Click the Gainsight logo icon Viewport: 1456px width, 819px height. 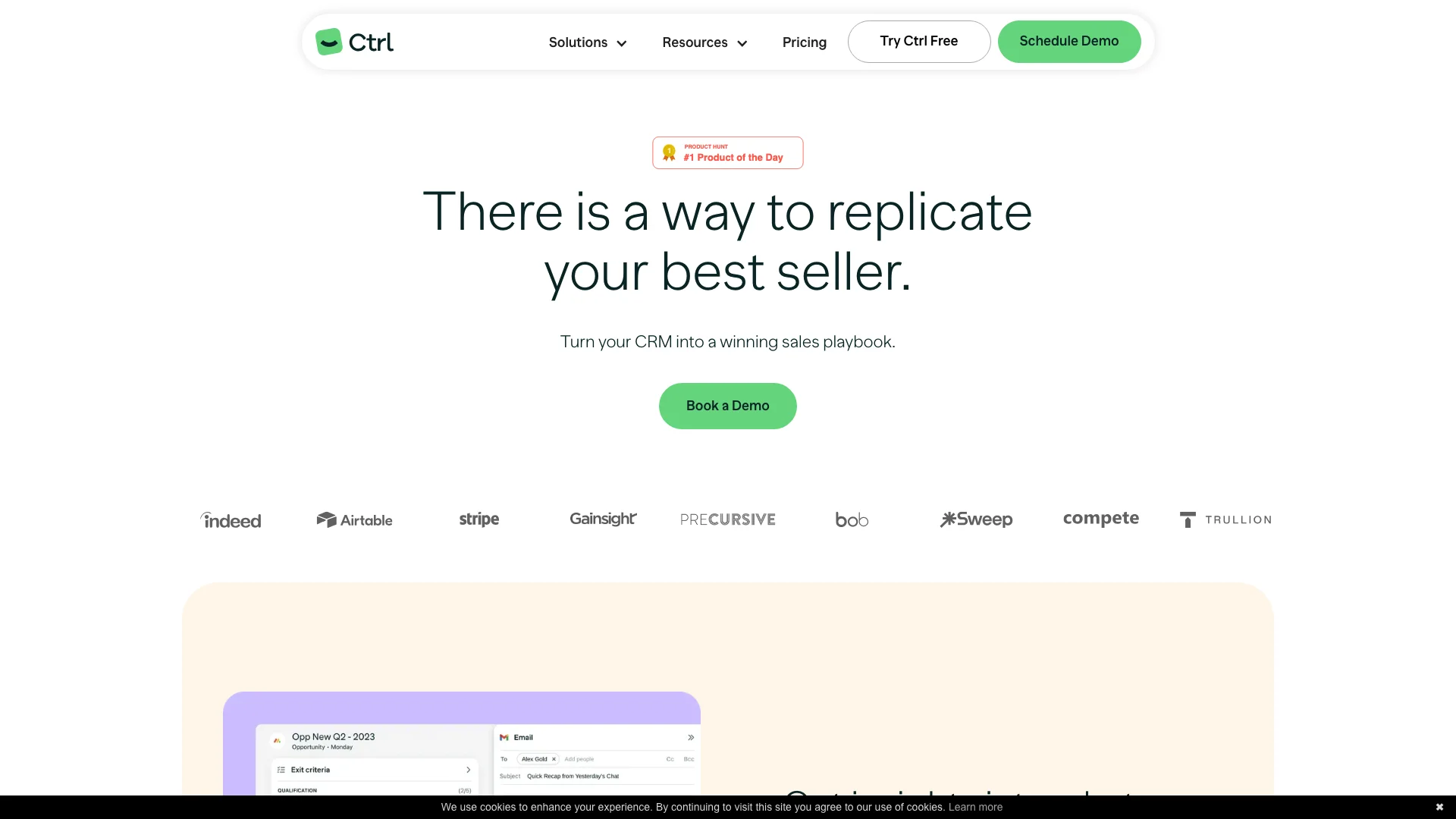coord(603,519)
